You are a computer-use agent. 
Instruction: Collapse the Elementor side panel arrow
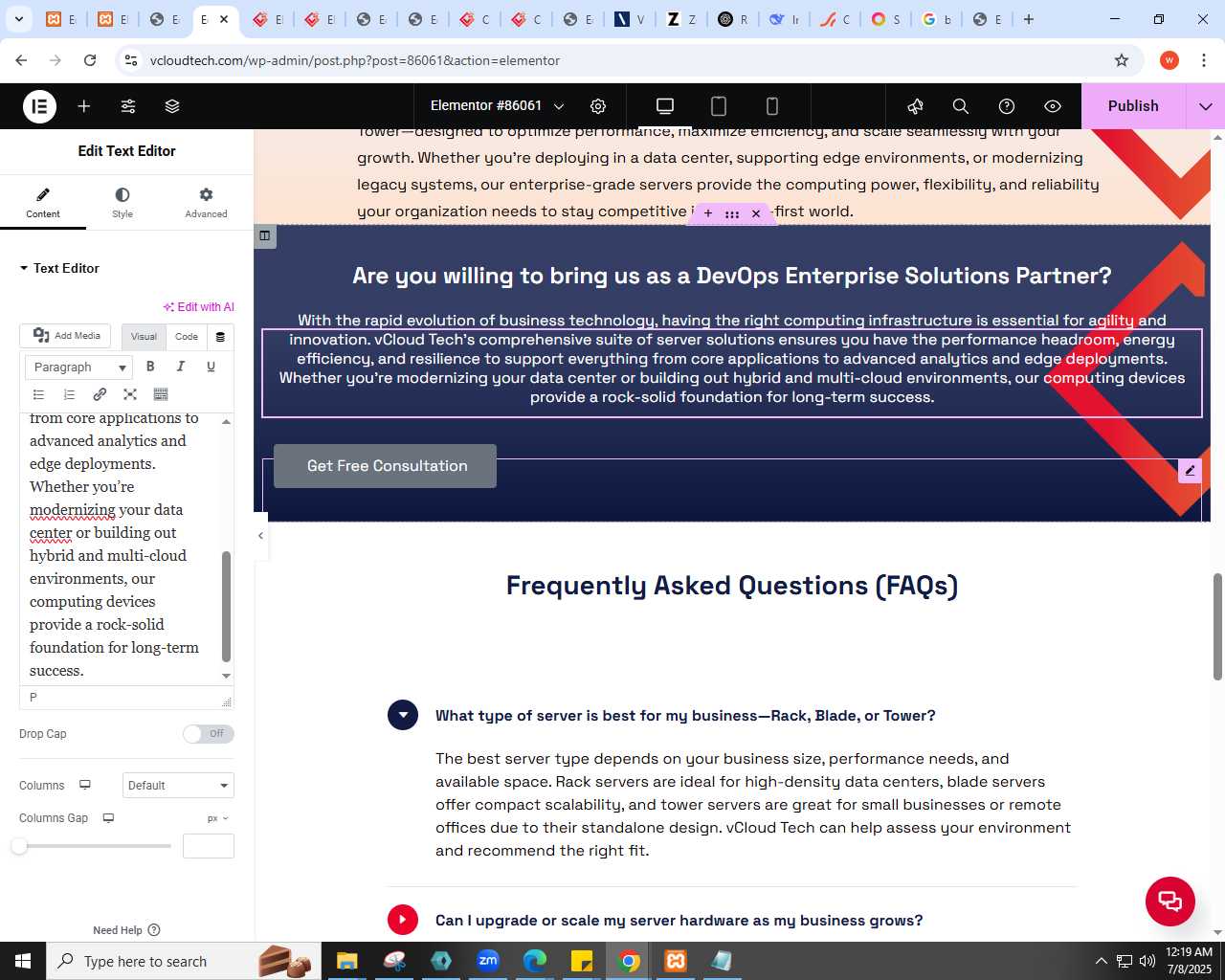point(260,535)
